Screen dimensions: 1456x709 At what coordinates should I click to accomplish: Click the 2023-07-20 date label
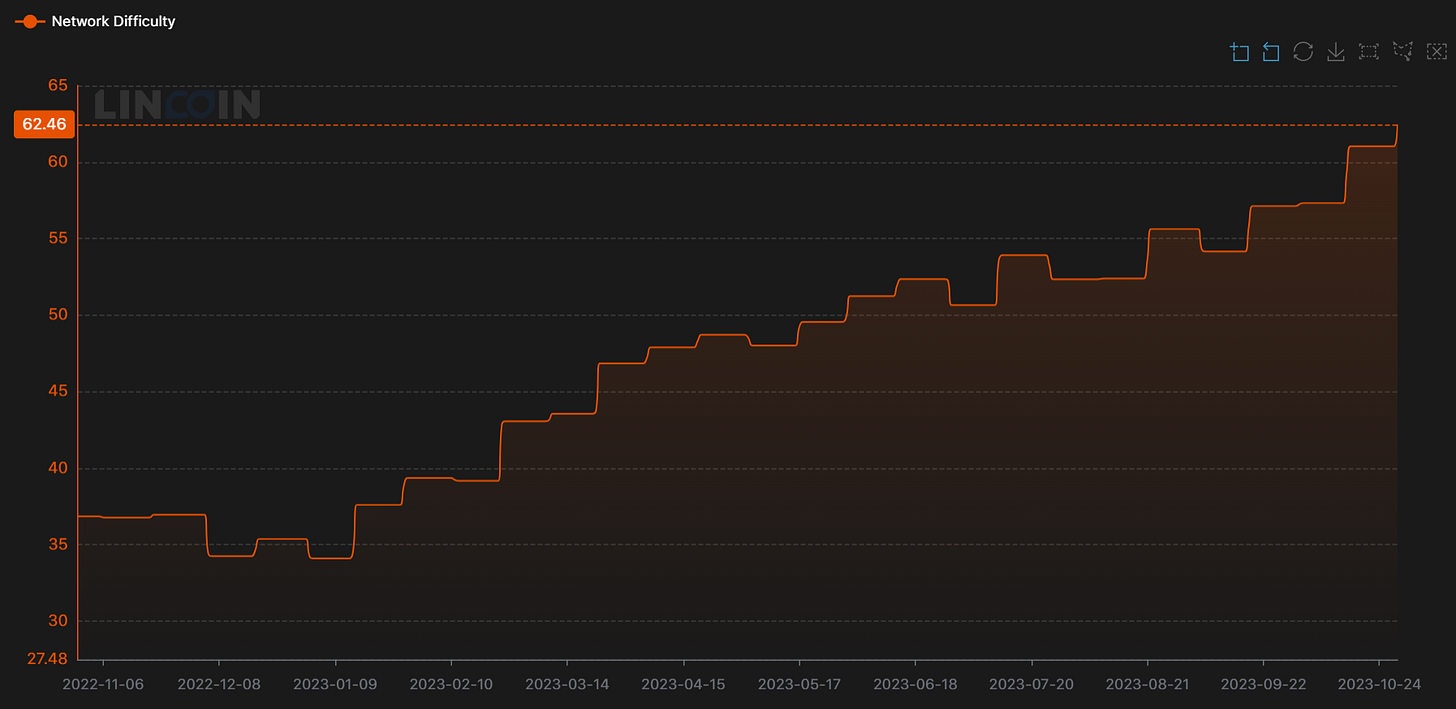pyautogui.click(x=1031, y=685)
